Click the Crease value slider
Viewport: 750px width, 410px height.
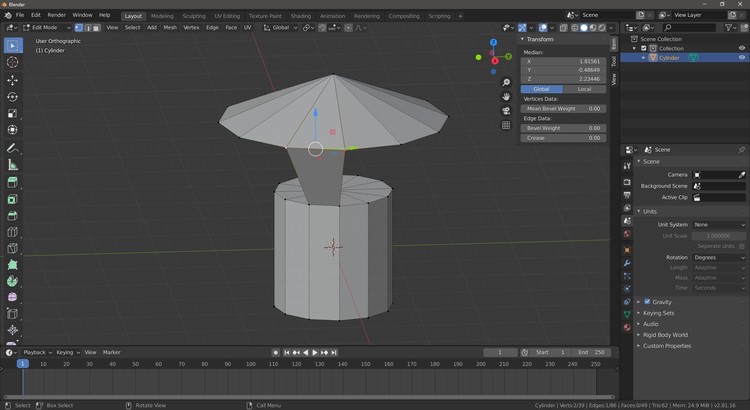click(564, 137)
